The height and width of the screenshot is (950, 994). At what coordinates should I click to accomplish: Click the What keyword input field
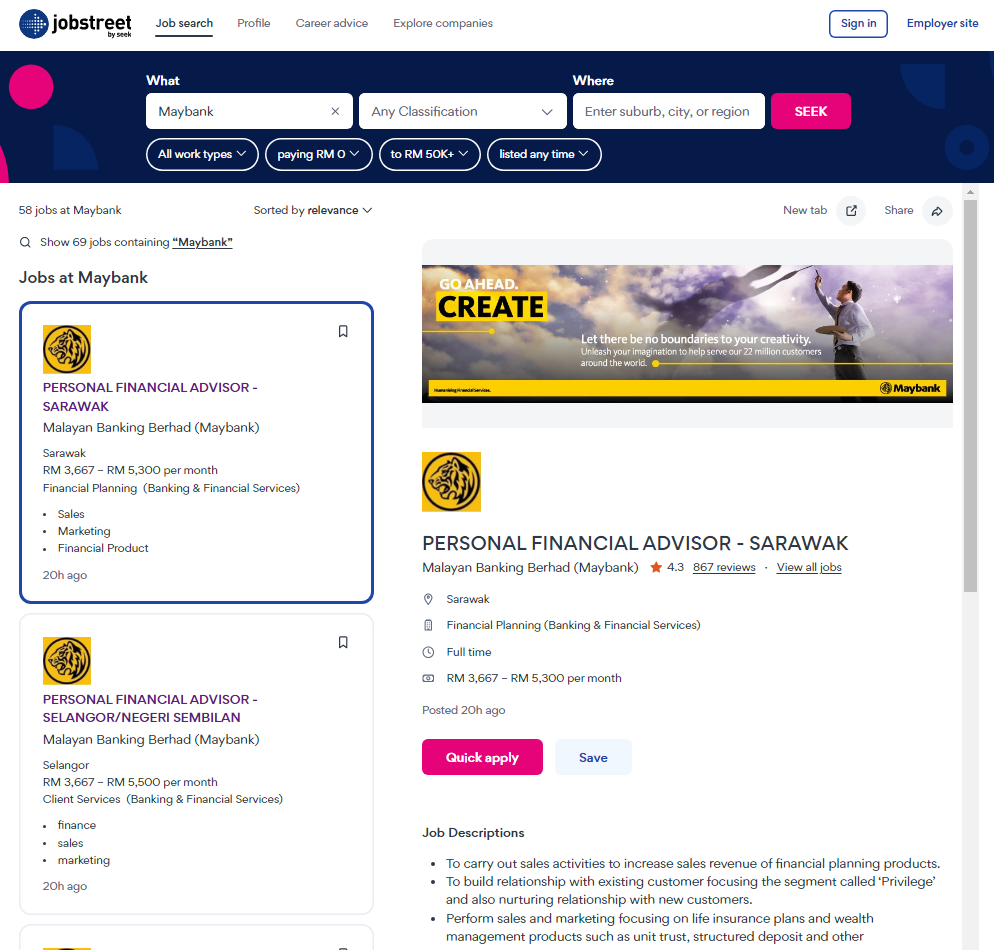coord(250,112)
